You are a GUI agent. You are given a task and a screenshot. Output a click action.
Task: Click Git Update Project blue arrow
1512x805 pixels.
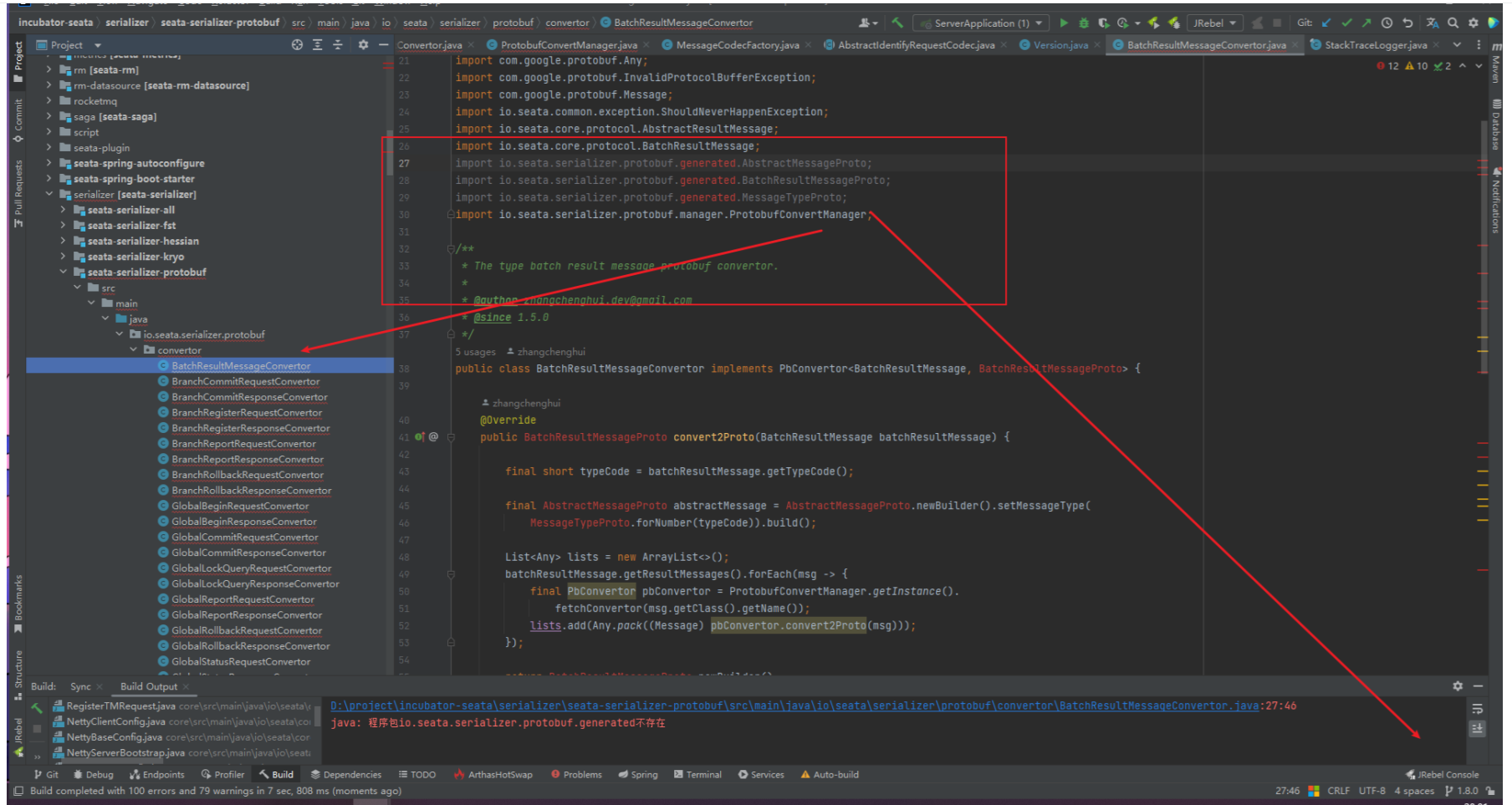[1326, 23]
